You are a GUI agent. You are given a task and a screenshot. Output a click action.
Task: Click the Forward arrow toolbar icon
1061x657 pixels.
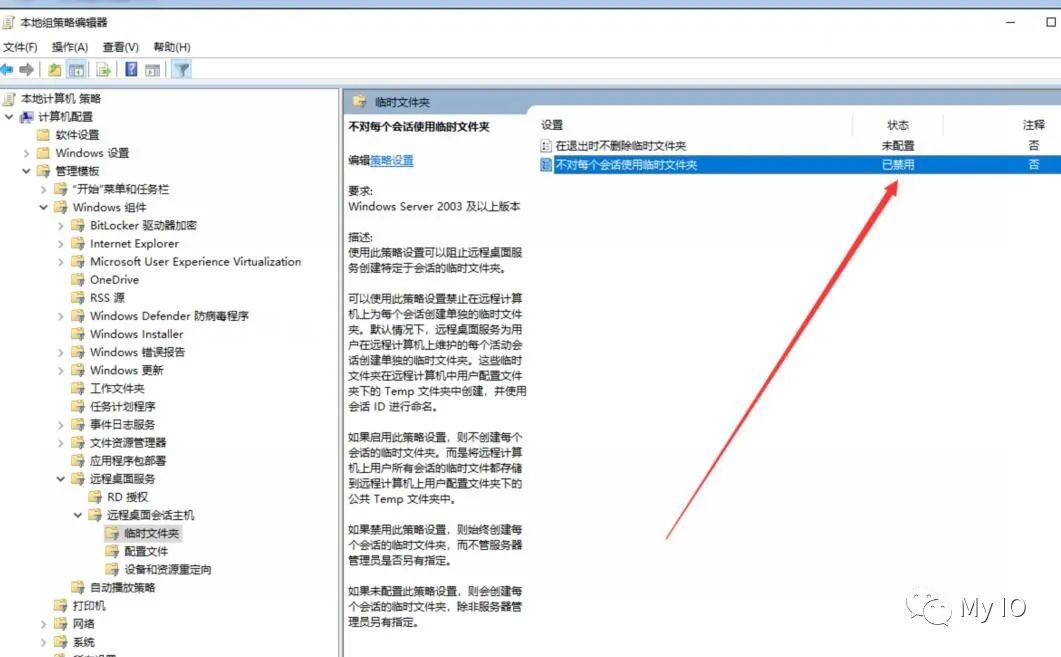[27, 69]
